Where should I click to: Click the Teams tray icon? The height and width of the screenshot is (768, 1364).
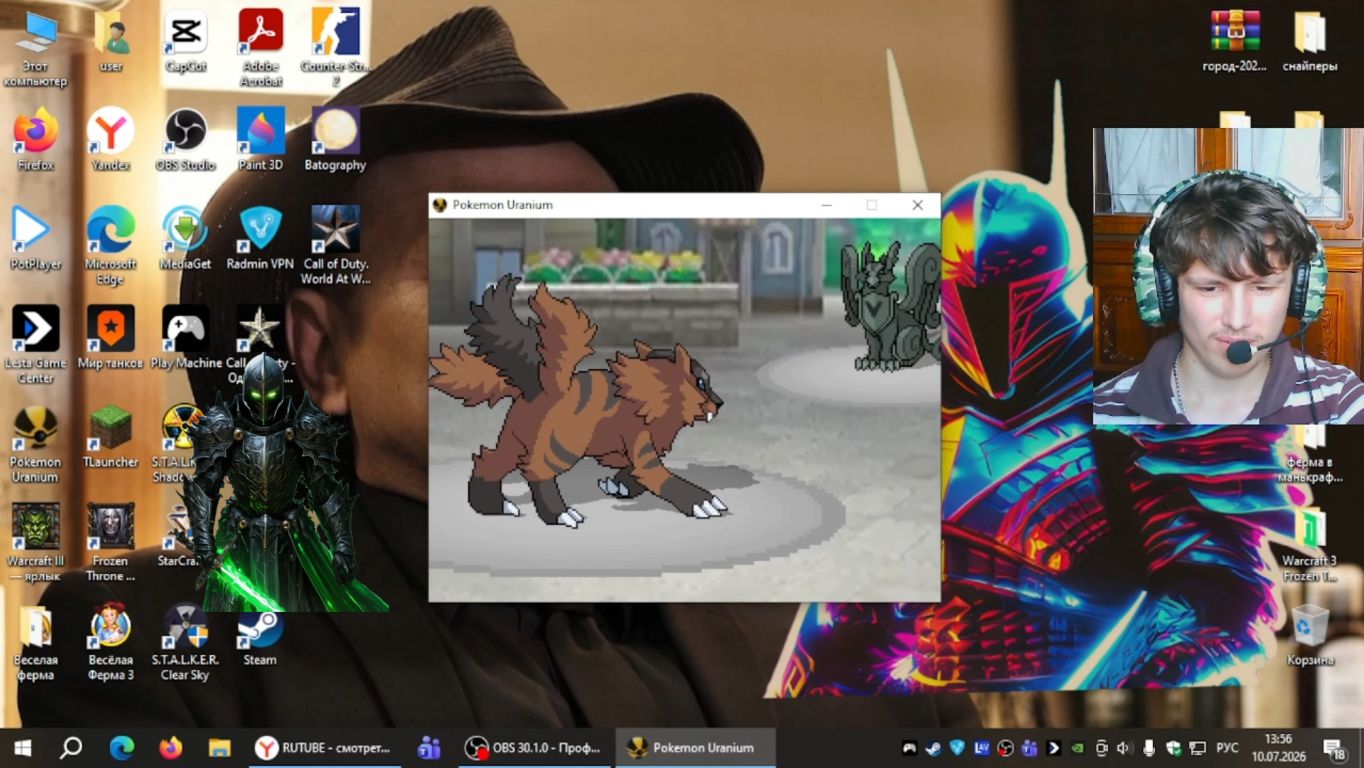(1029, 748)
